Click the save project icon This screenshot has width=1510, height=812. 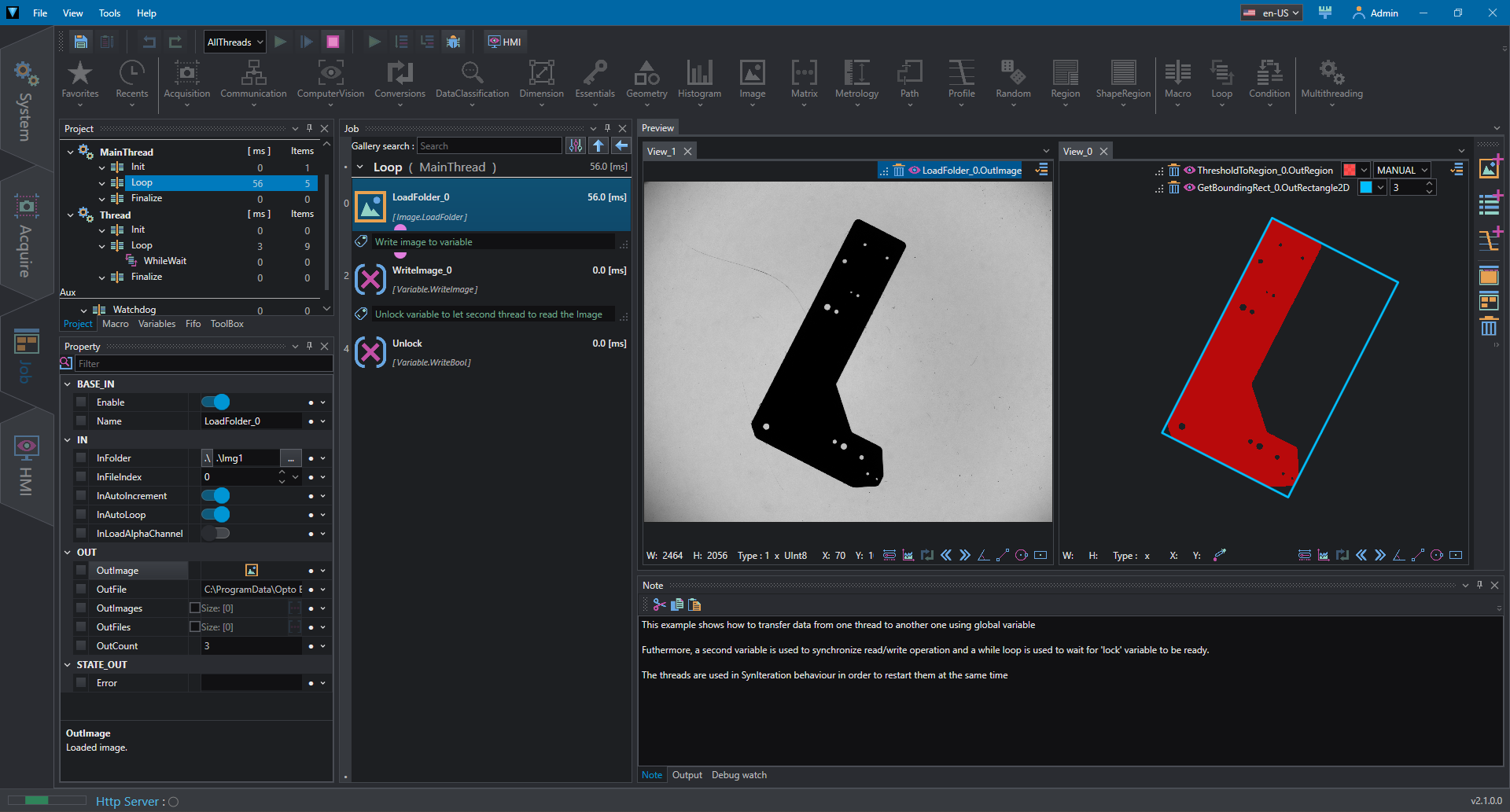click(80, 42)
